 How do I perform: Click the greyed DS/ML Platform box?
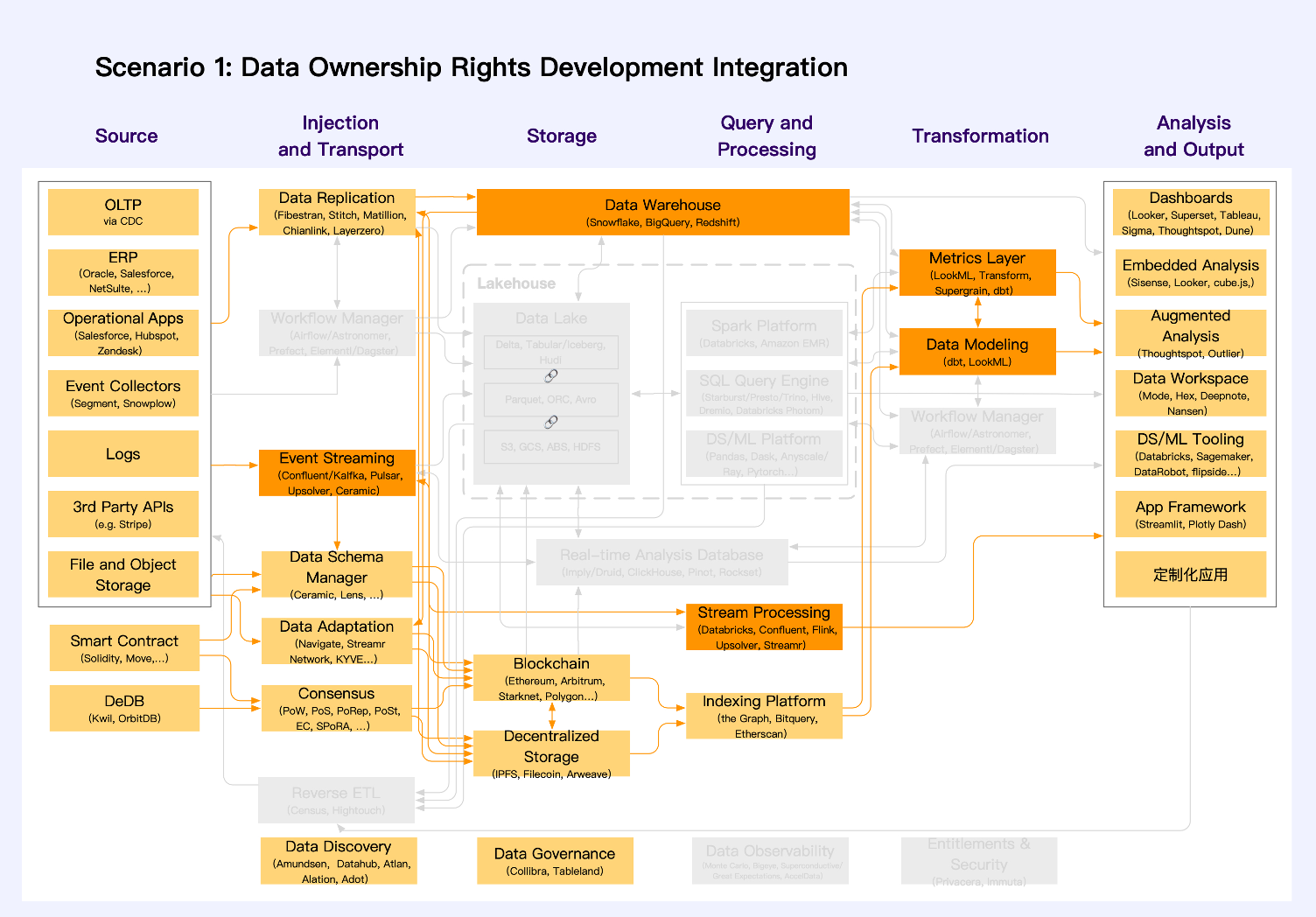[764, 454]
